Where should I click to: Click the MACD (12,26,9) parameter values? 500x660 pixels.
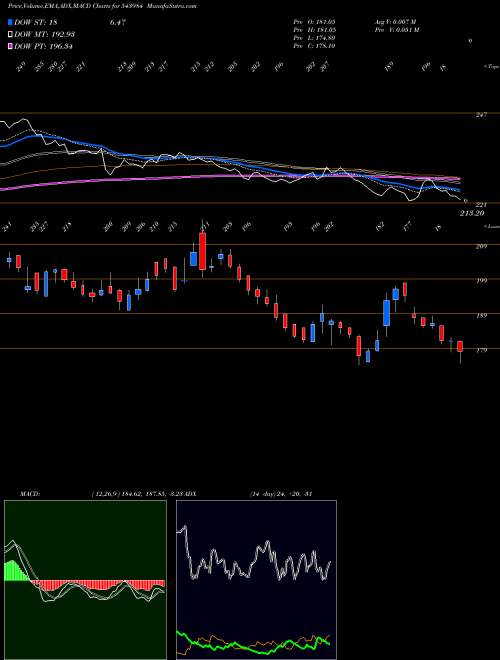[137, 494]
